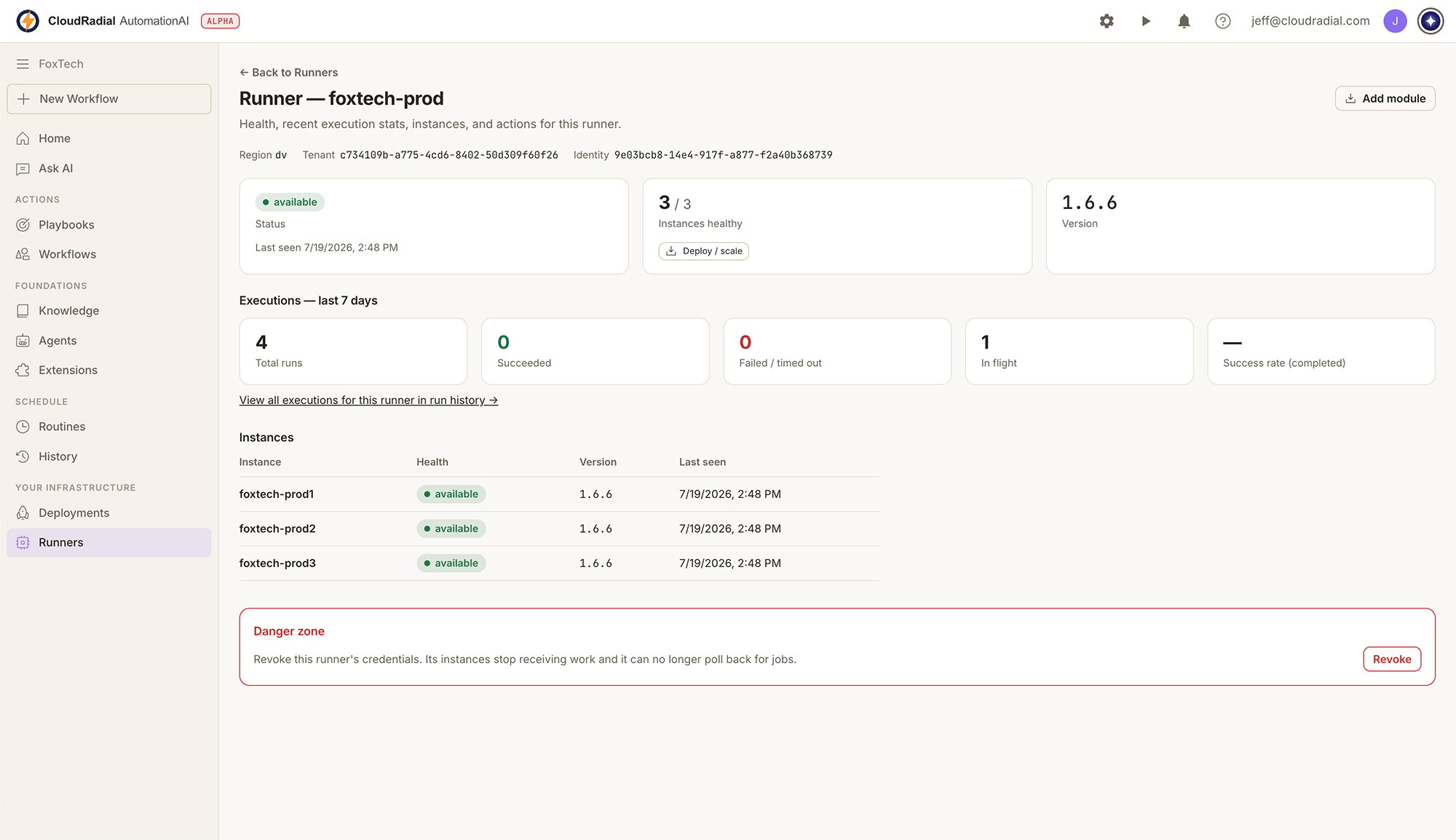1456x840 pixels.
Task: Click the jeff@cloudradial.com account email
Action: [1310, 21]
